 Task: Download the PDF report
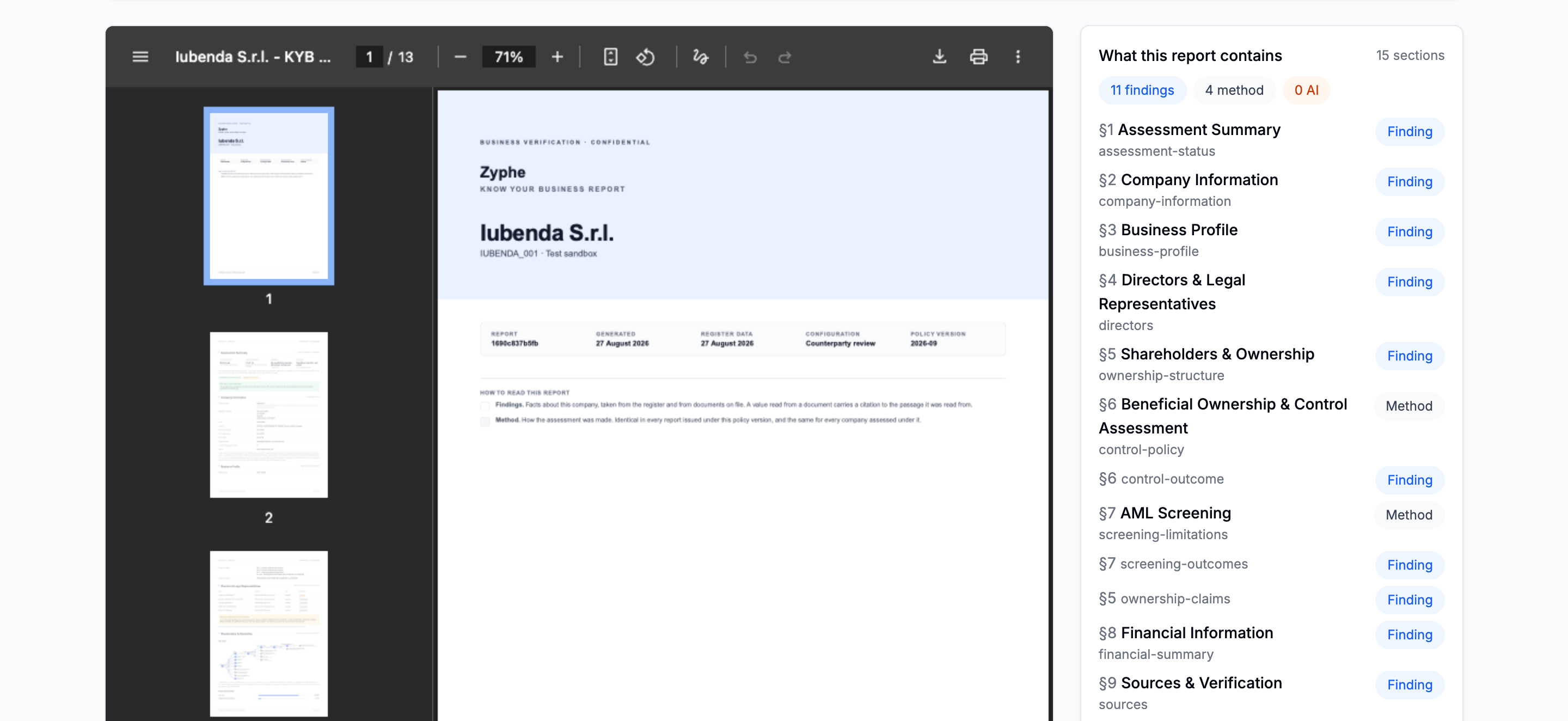939,57
